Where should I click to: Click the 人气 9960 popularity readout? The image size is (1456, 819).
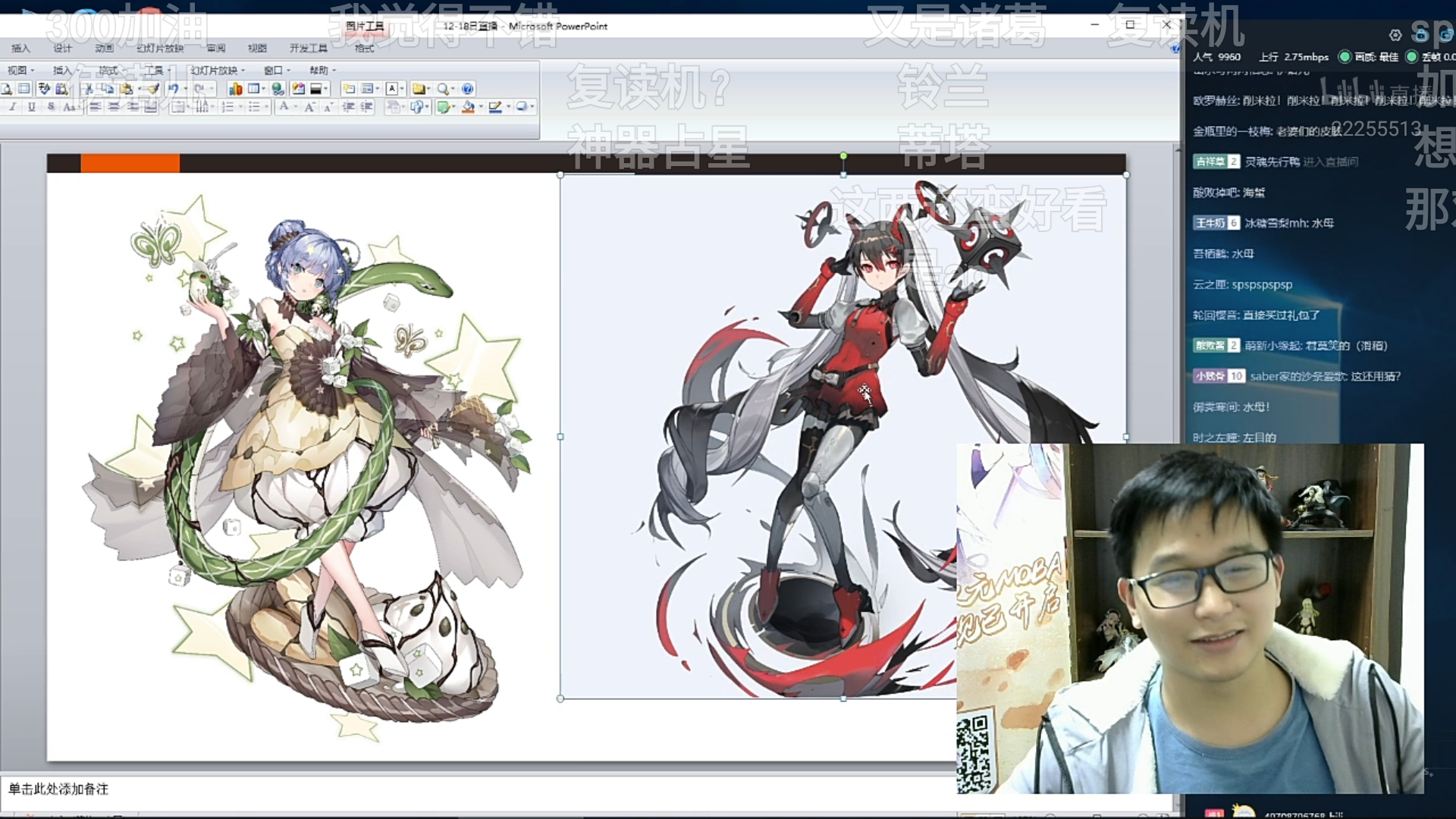coord(1216,57)
